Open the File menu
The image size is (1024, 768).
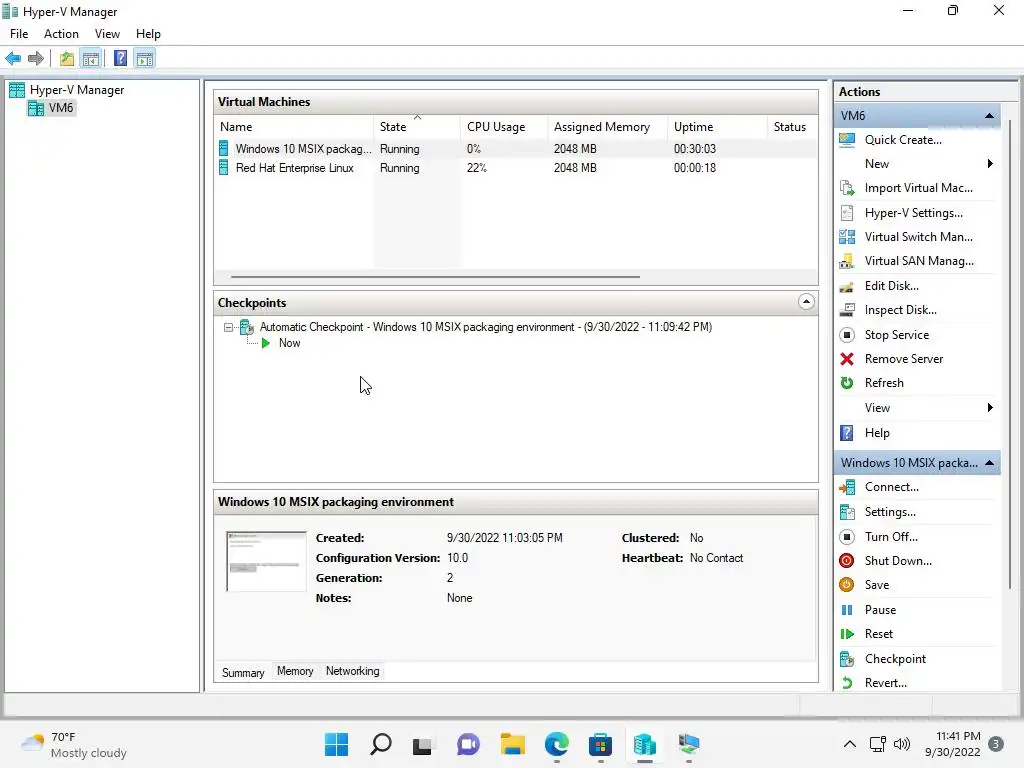19,34
